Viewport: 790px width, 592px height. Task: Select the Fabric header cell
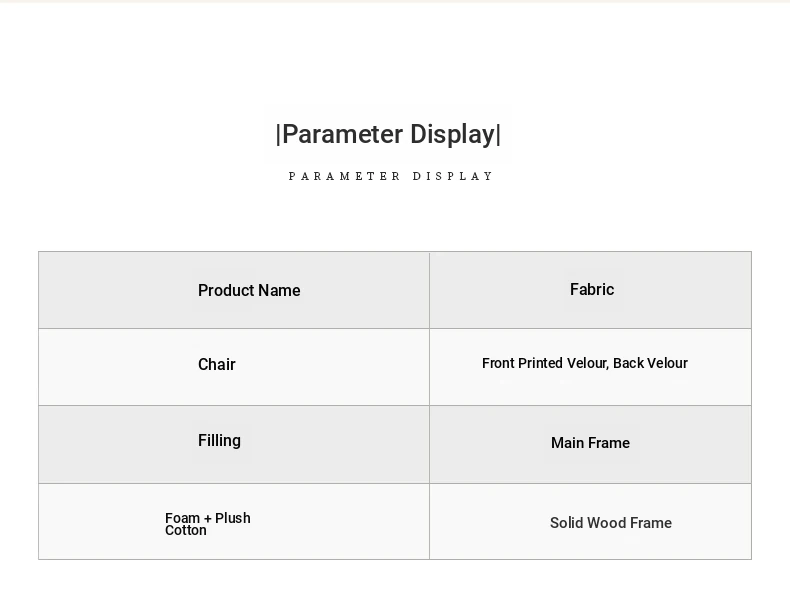(592, 289)
